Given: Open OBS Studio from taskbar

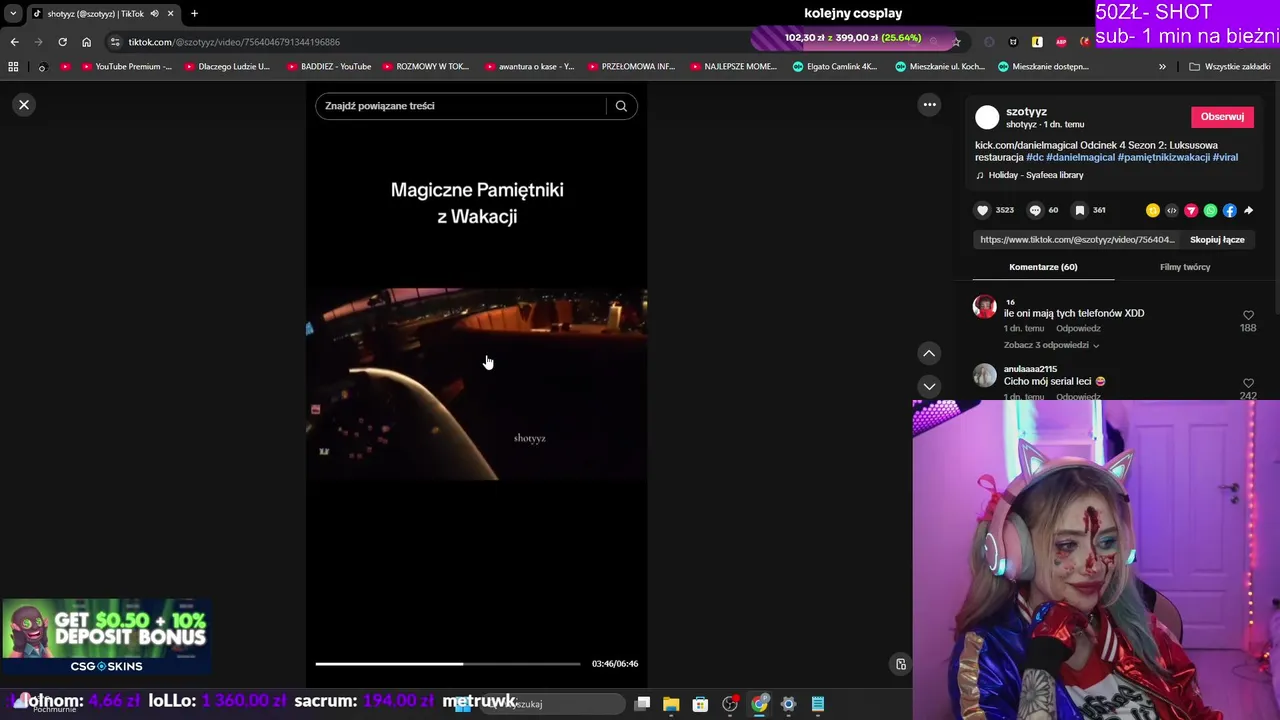Looking at the screenshot, I should coord(730,704).
